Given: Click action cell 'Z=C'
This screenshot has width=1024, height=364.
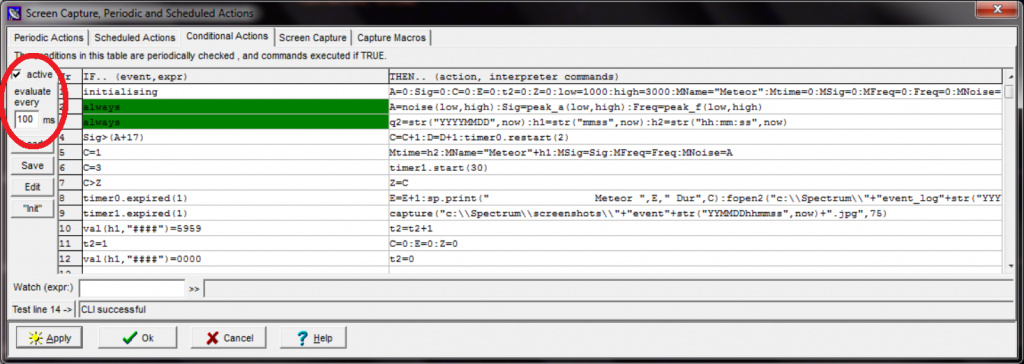Looking at the screenshot, I should (x=696, y=183).
